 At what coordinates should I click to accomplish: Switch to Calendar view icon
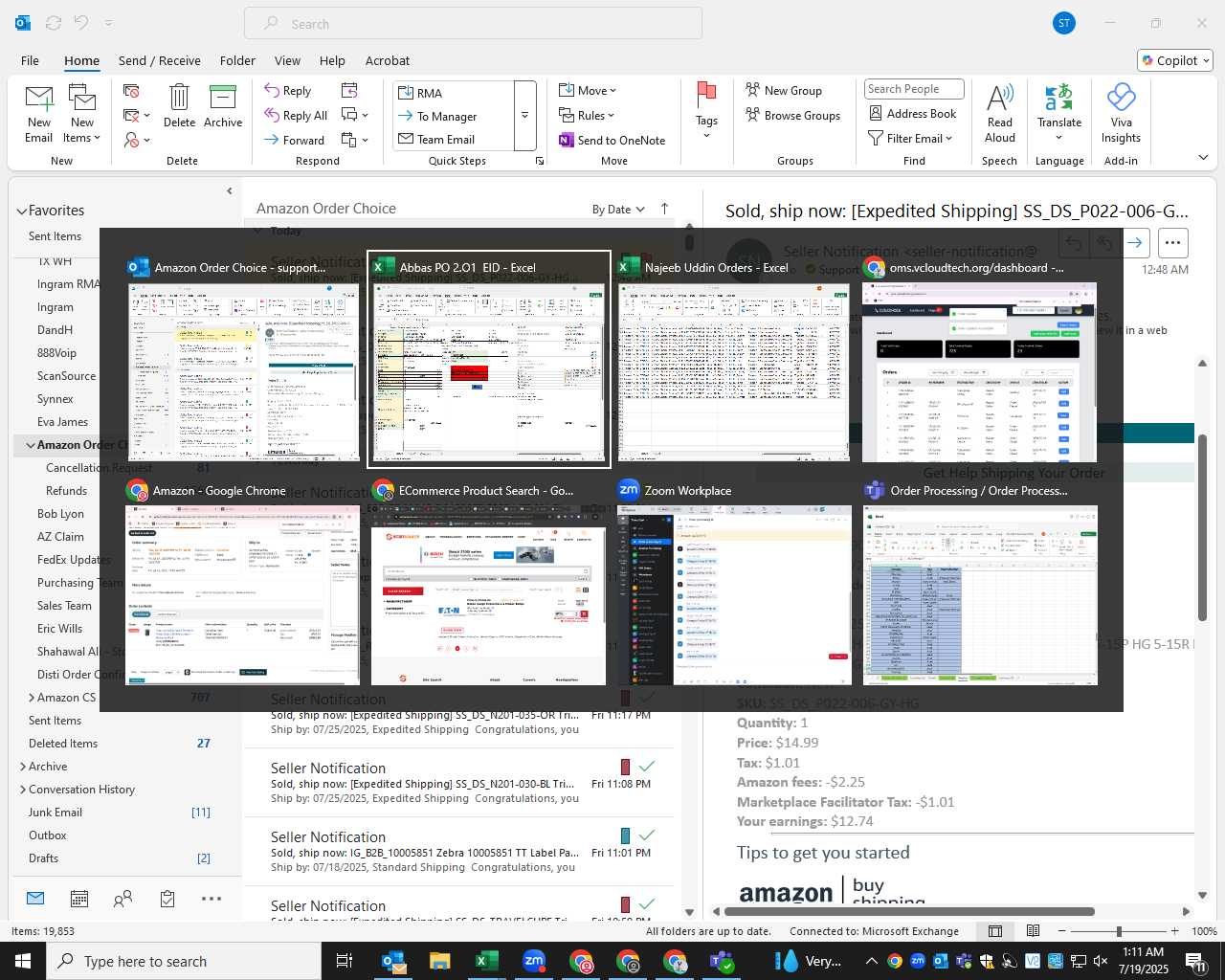[79, 899]
